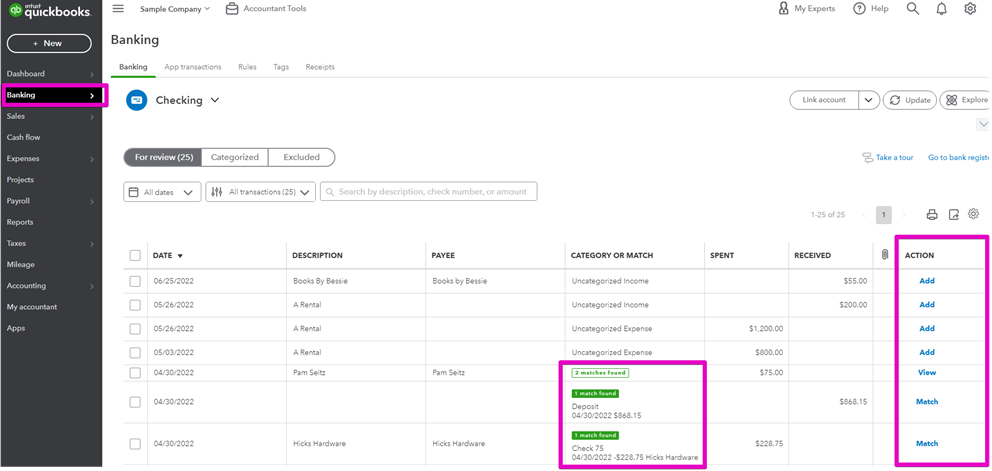Click the Link account button
992x471 pixels.
tap(824, 100)
